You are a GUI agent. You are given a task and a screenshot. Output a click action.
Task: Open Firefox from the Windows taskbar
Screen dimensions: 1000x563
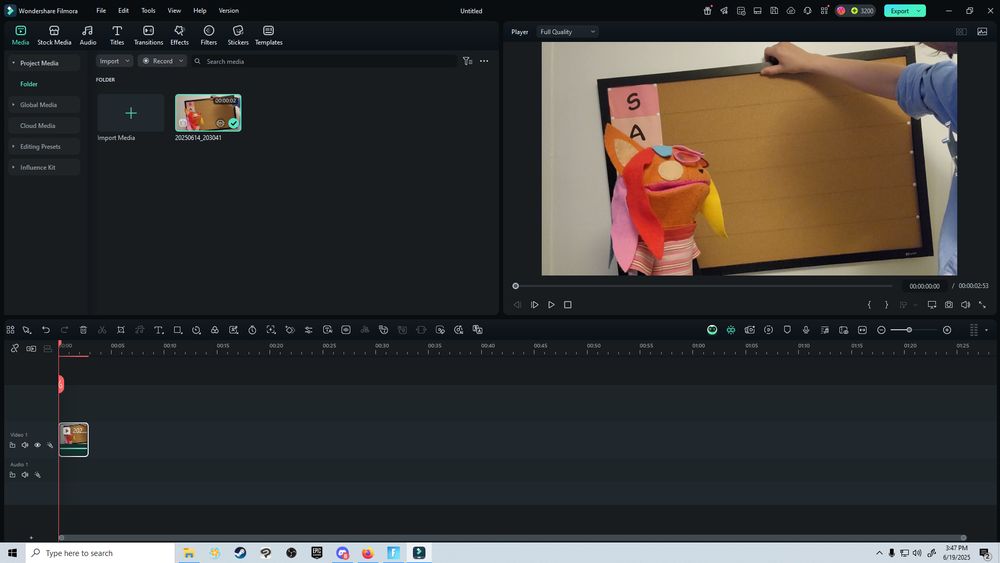point(368,553)
